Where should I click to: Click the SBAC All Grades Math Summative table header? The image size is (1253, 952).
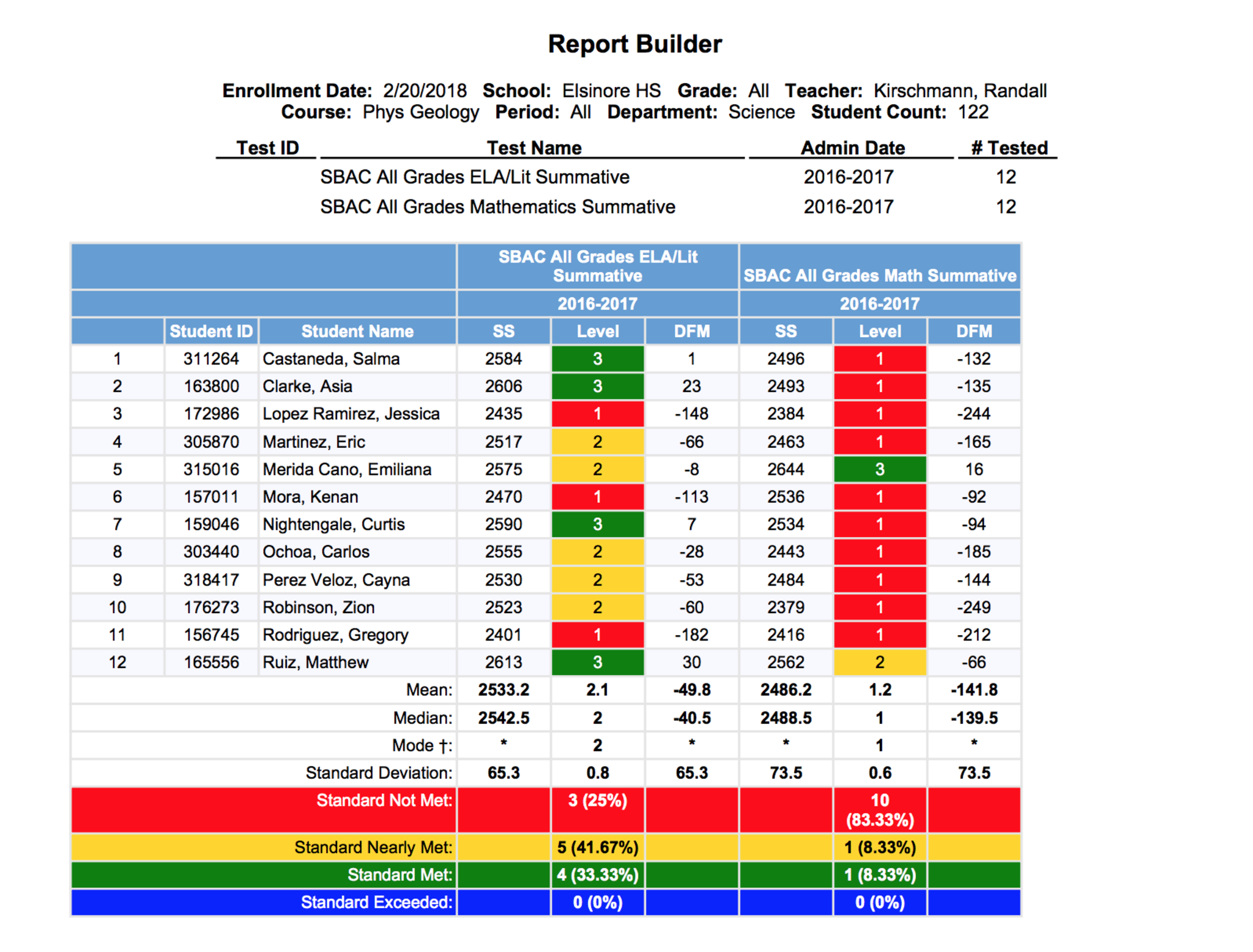coord(879,275)
